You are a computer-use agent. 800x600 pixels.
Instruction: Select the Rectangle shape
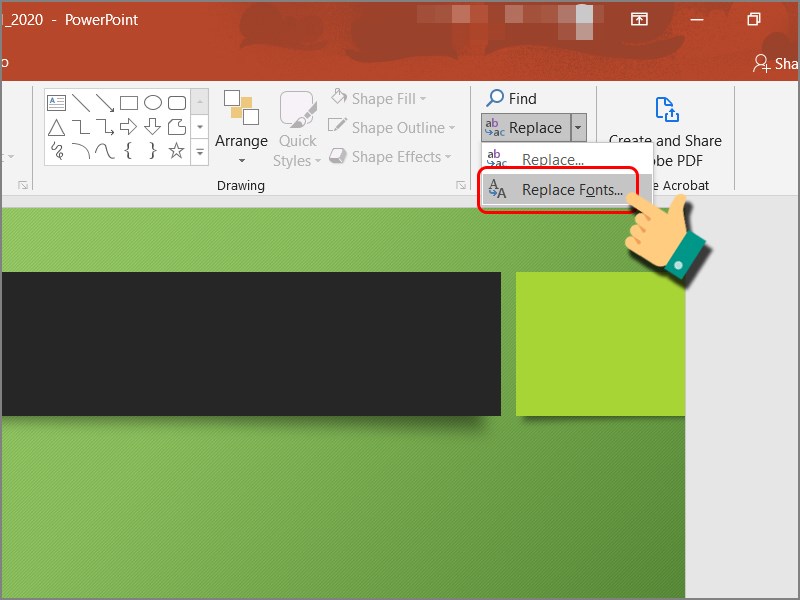tap(129, 103)
